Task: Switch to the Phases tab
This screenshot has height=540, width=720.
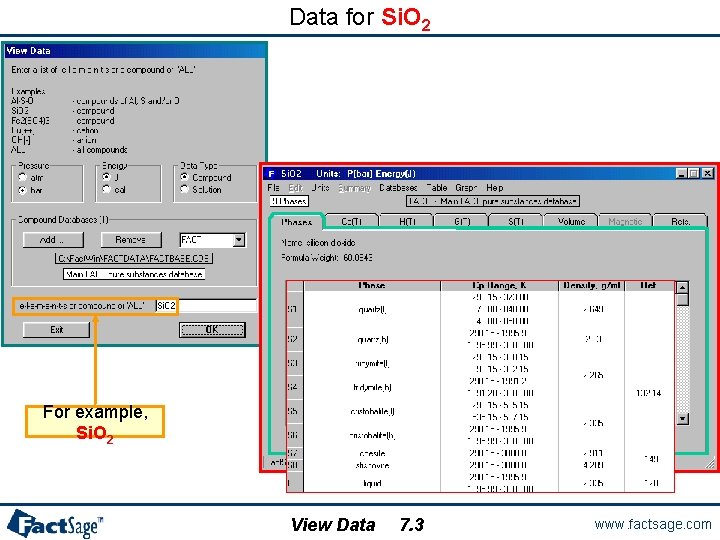Action: pos(297,222)
